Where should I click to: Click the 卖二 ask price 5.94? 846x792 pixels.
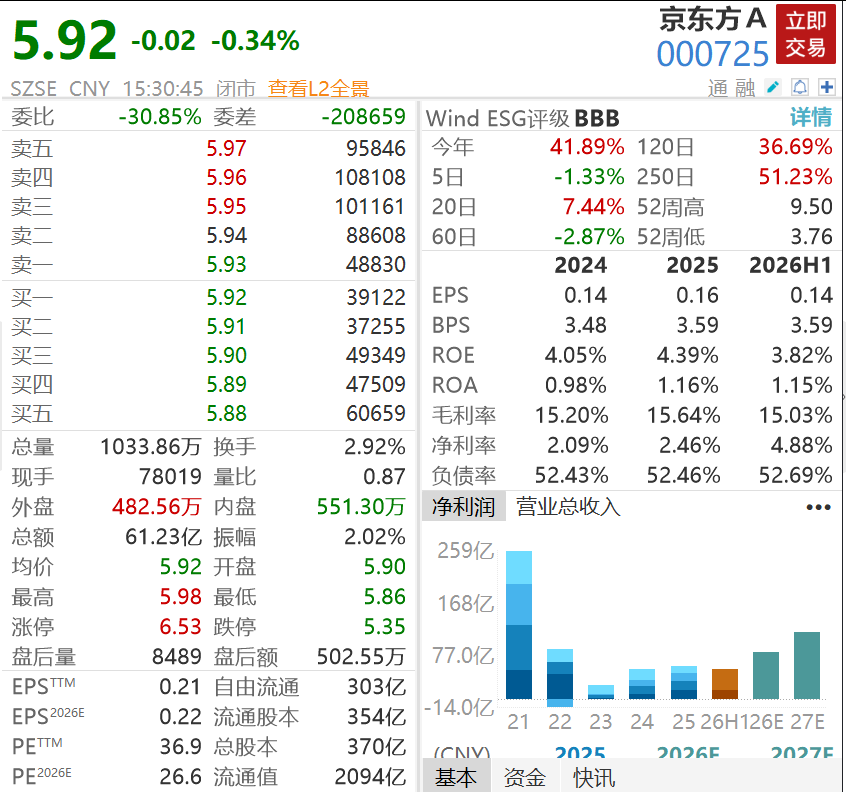(227, 235)
